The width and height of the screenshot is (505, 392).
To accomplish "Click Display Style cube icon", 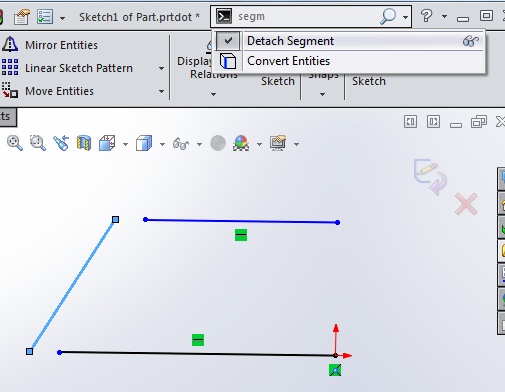I will click(144, 143).
